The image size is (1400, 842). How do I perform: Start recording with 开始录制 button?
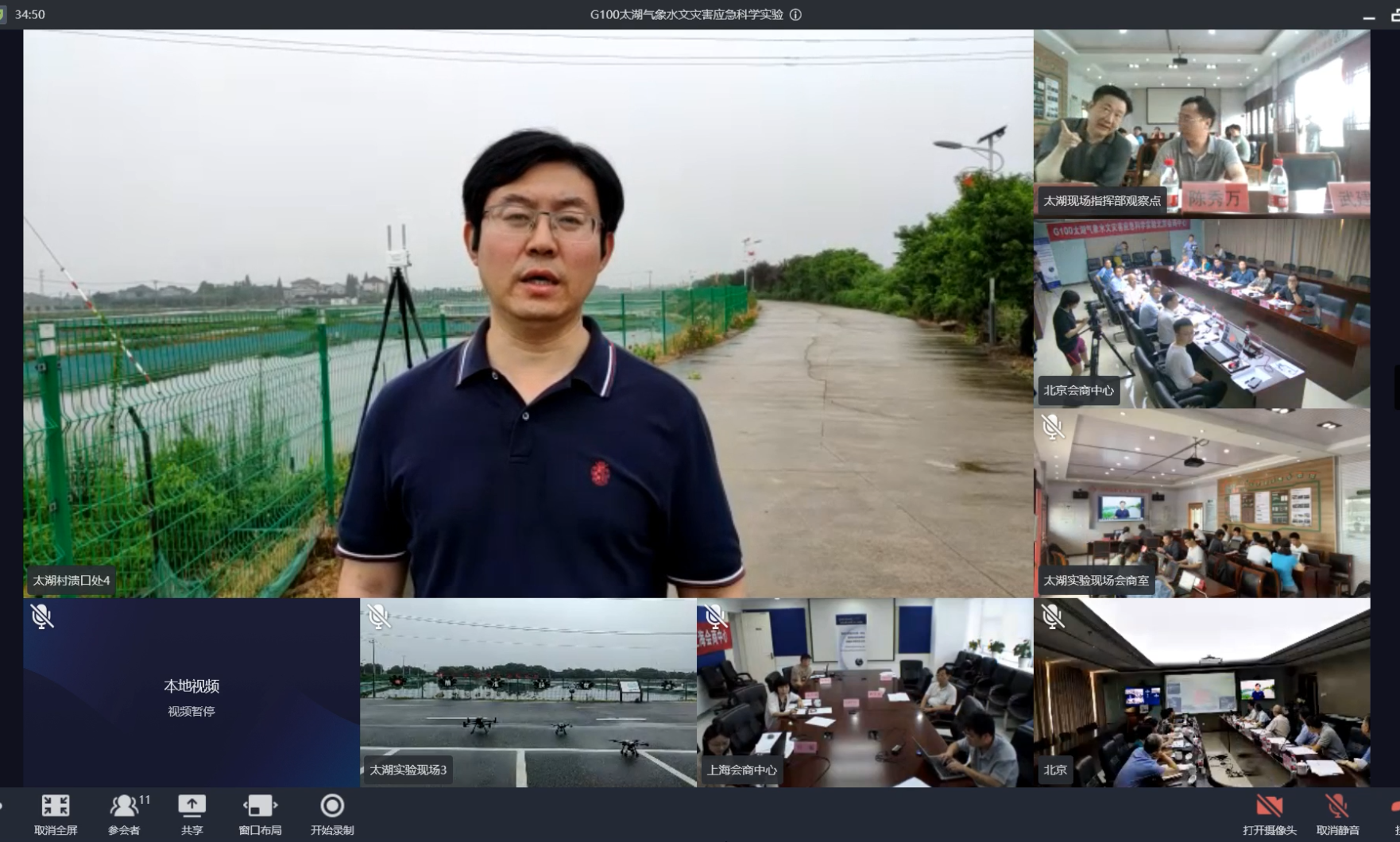pos(332,806)
